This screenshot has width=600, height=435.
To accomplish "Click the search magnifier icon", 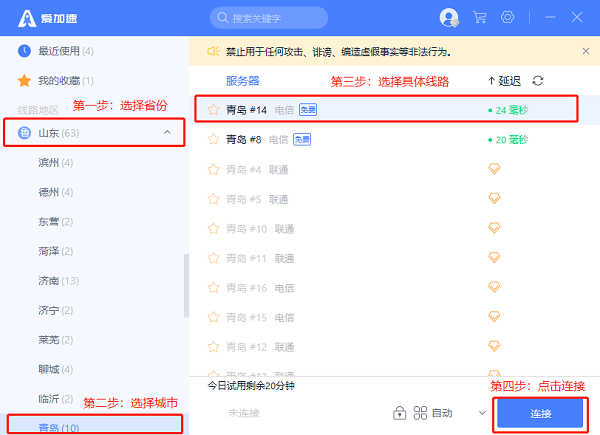I will [222, 18].
